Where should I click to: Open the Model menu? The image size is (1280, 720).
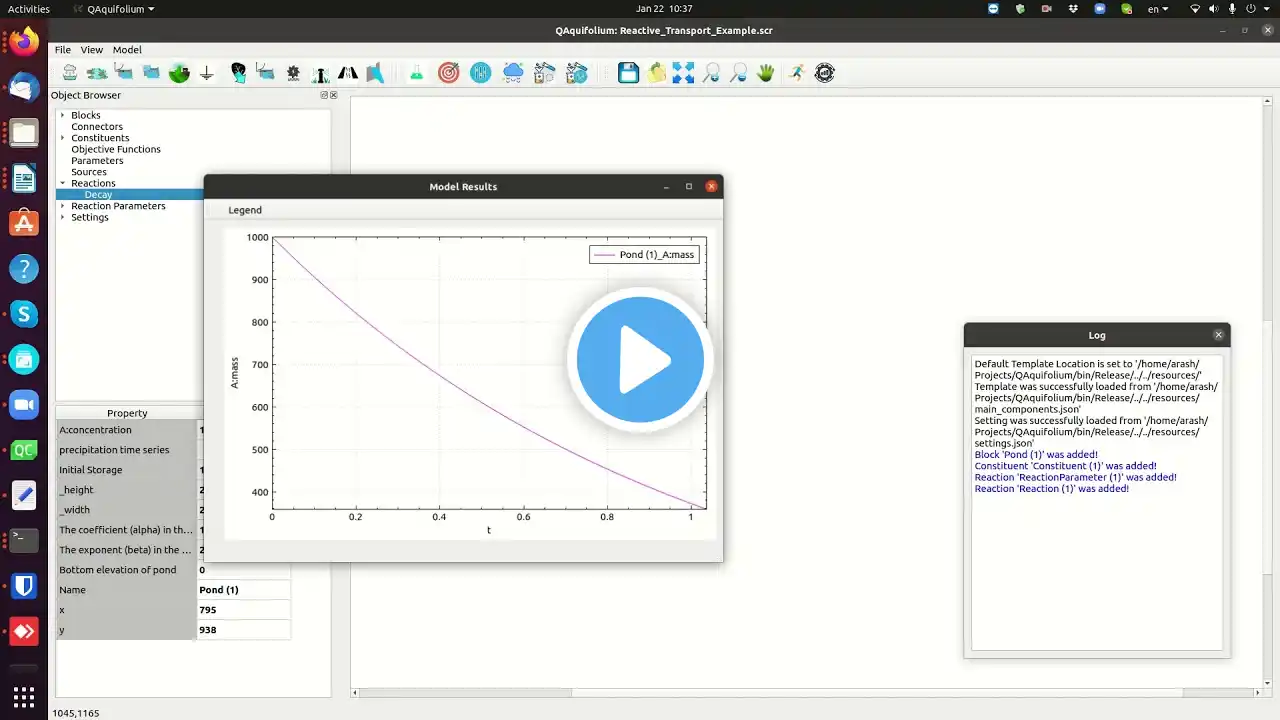[127, 49]
